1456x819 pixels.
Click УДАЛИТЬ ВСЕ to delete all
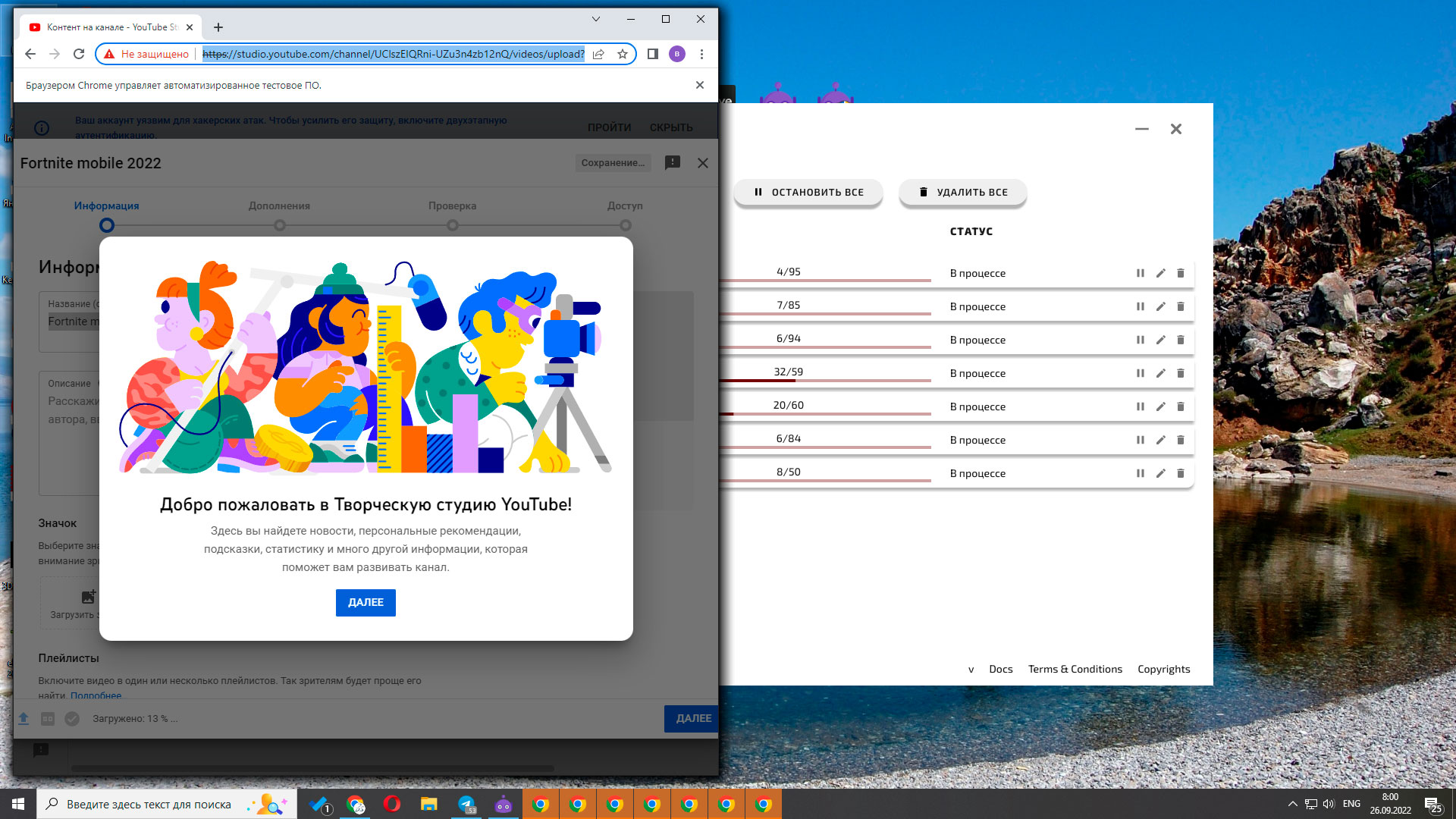[962, 193]
